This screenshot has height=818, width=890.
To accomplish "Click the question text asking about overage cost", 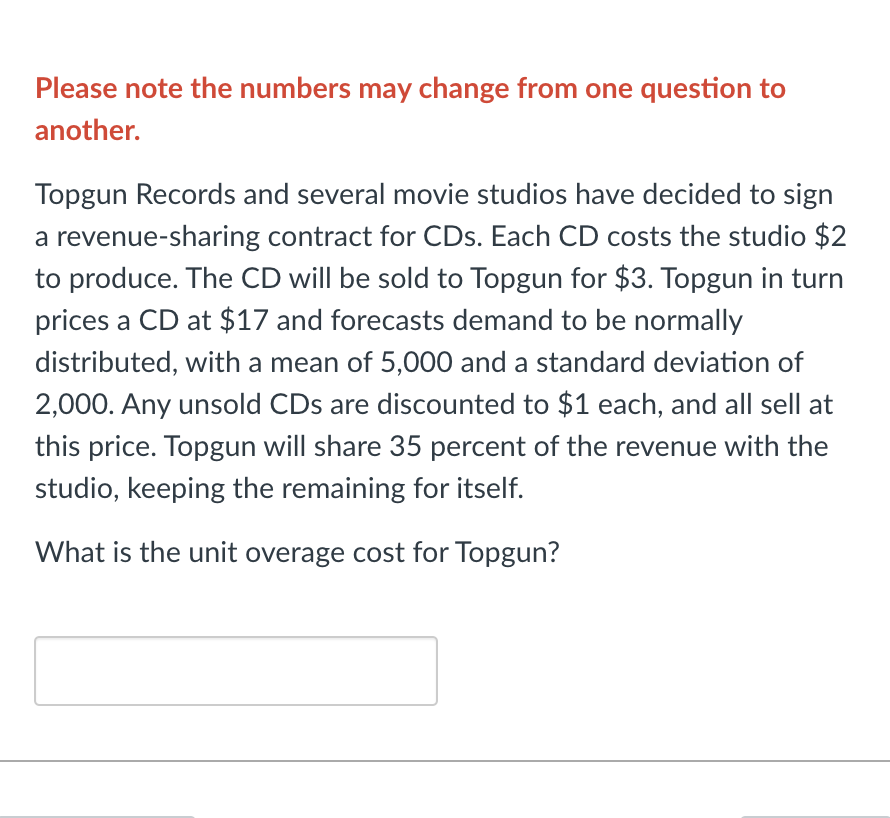I will [296, 551].
